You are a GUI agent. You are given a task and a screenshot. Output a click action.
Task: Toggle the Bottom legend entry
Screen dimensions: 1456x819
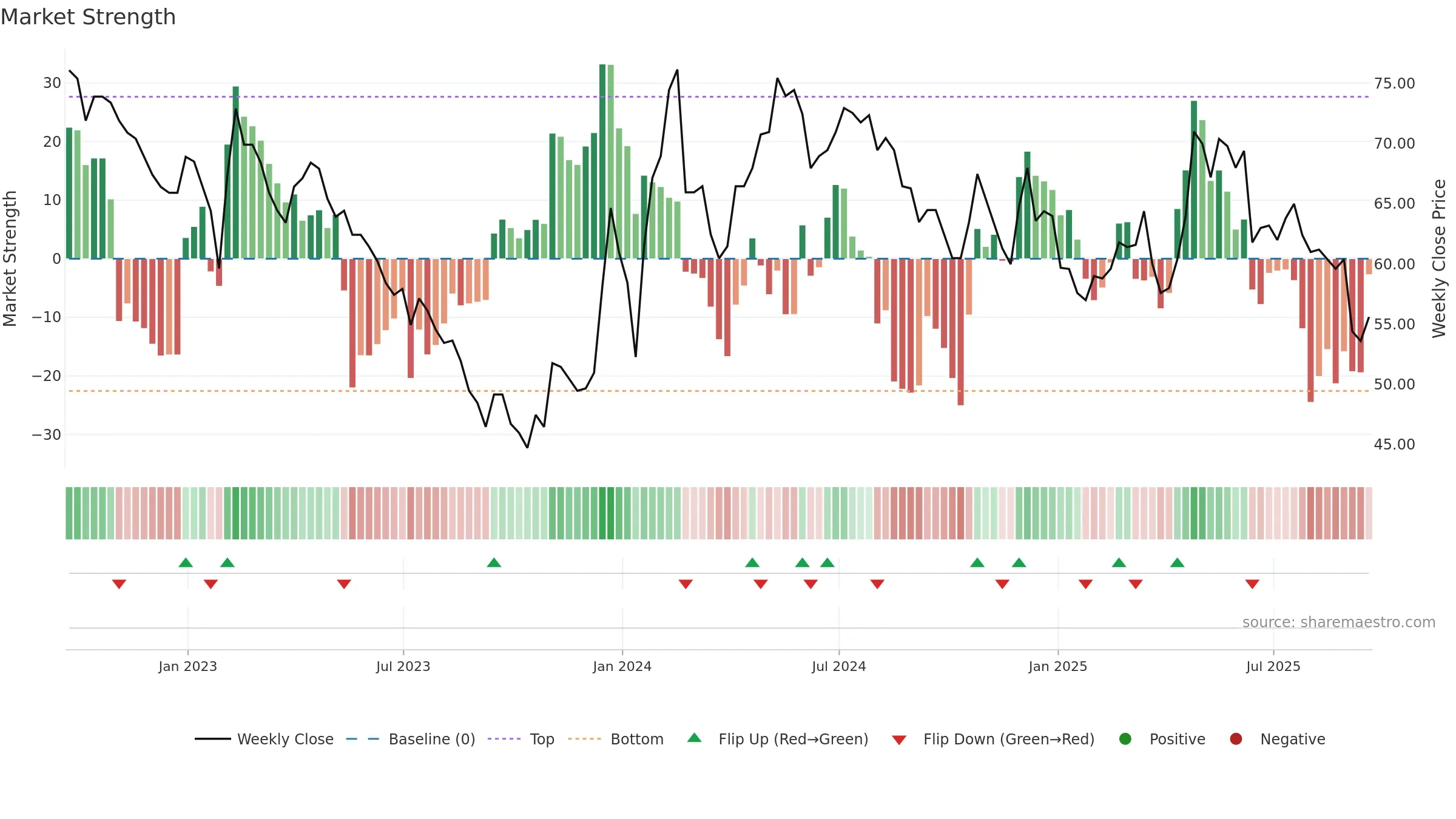(616, 739)
